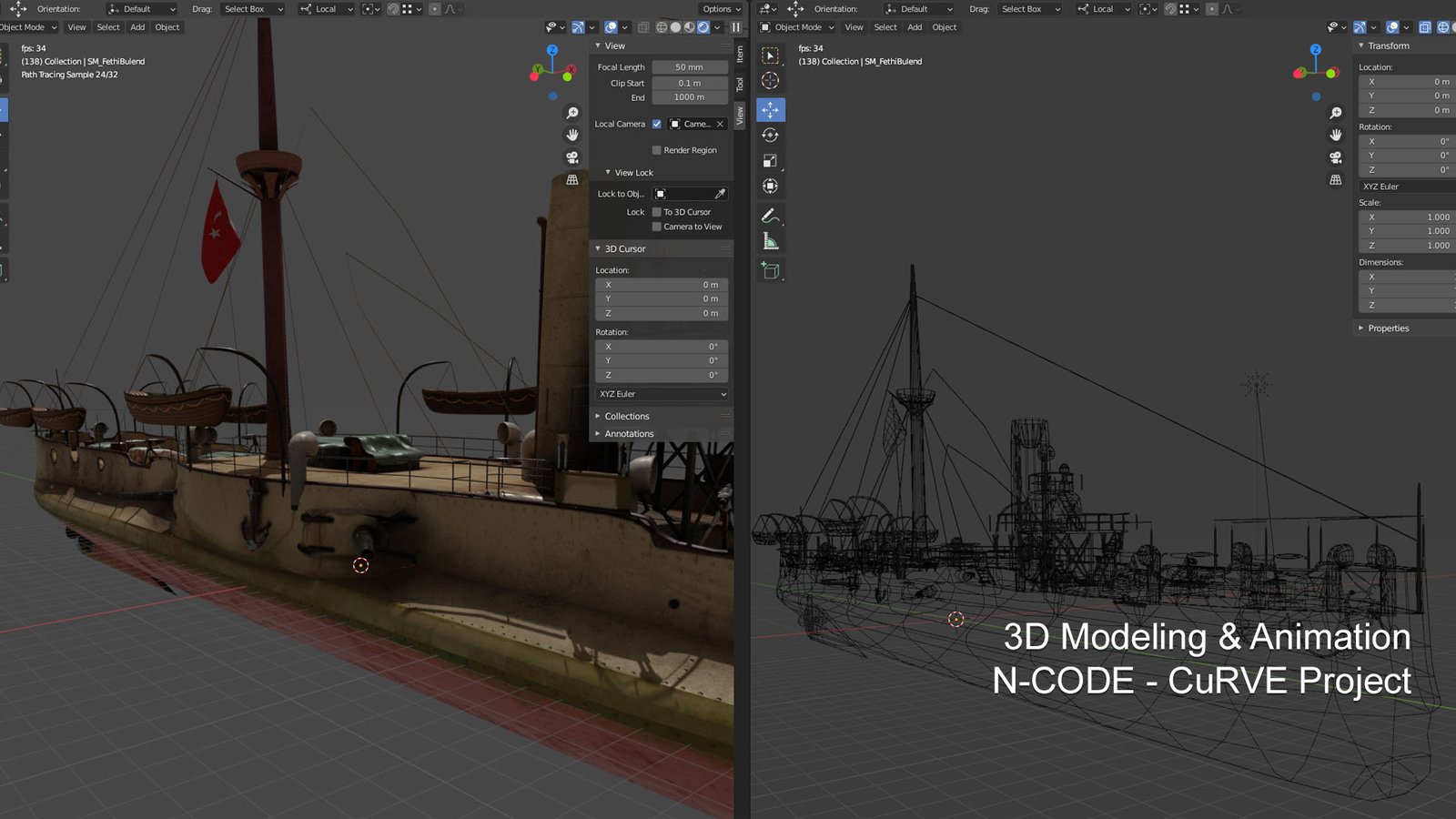
Task: Select the Add Cube tool
Action: pos(770,270)
